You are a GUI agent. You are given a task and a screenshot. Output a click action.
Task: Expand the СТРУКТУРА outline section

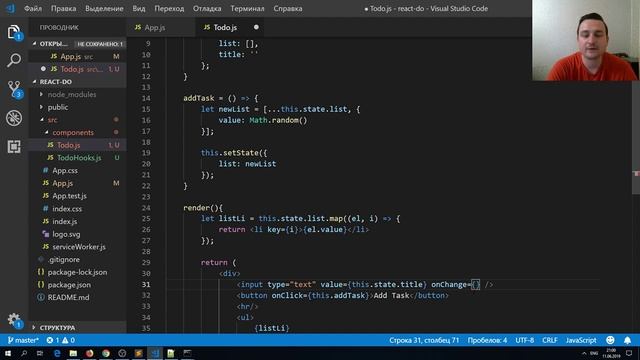[x=57, y=327]
